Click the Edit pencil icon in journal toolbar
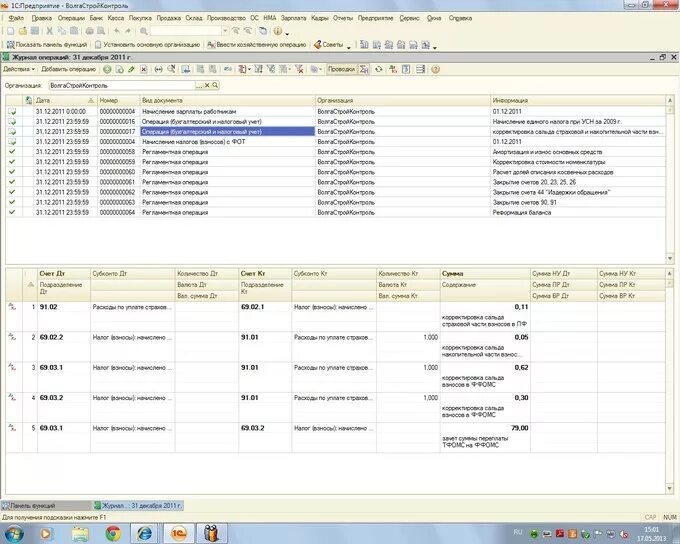 pyautogui.click(x=131, y=69)
